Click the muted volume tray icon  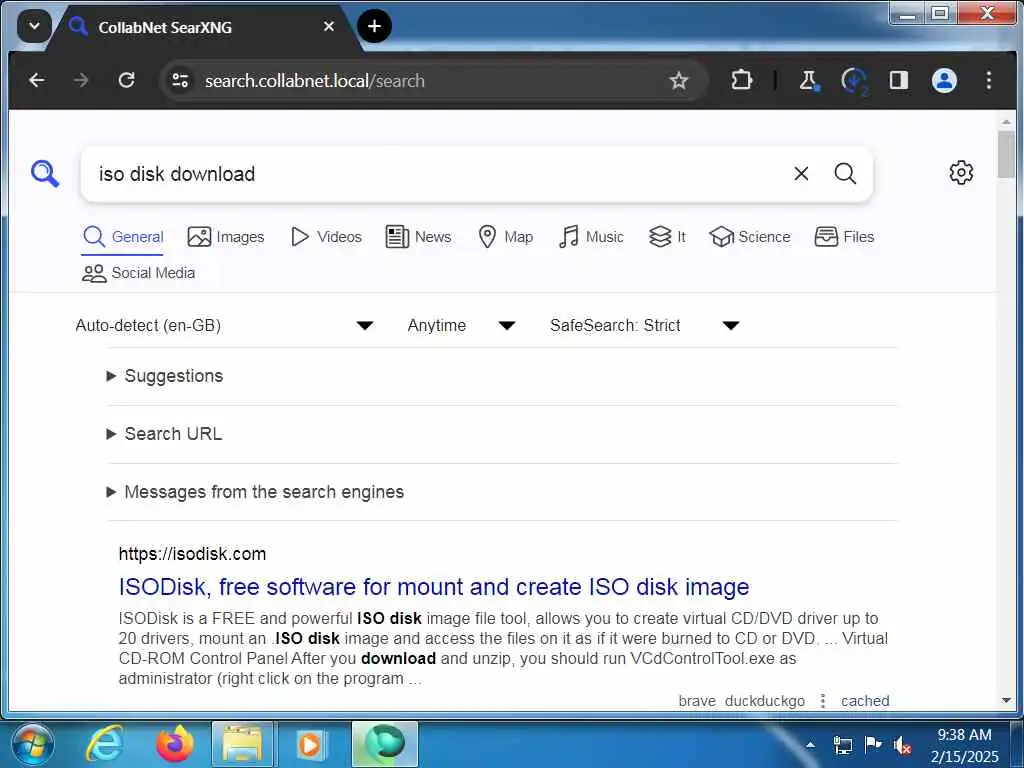903,745
